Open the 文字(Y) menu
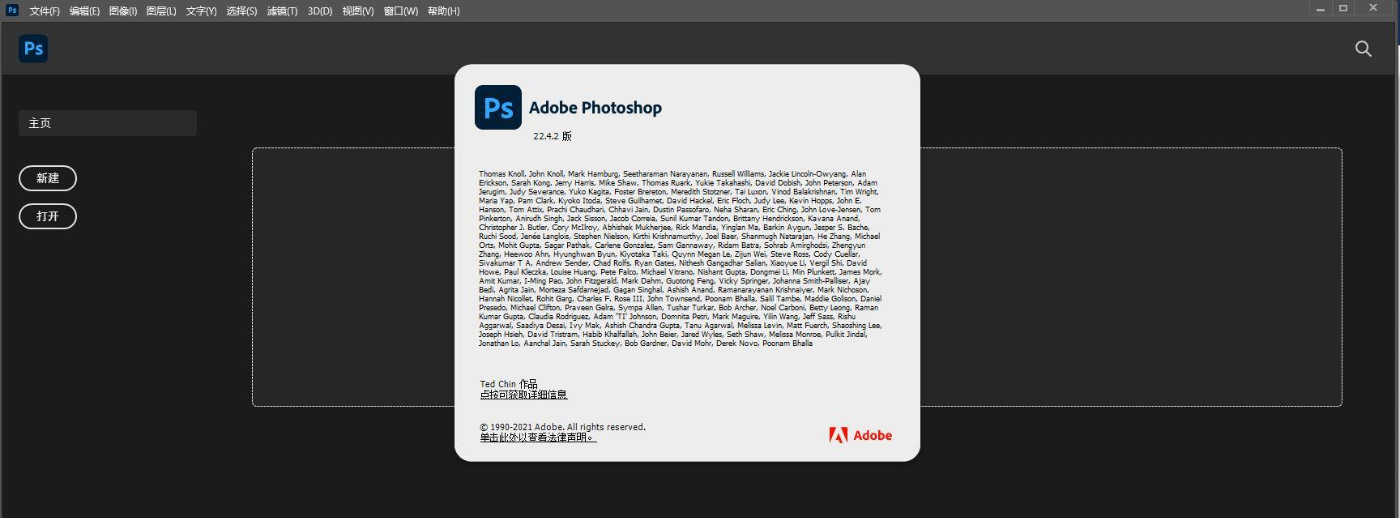Screen dimensions: 1400x518 201,11
